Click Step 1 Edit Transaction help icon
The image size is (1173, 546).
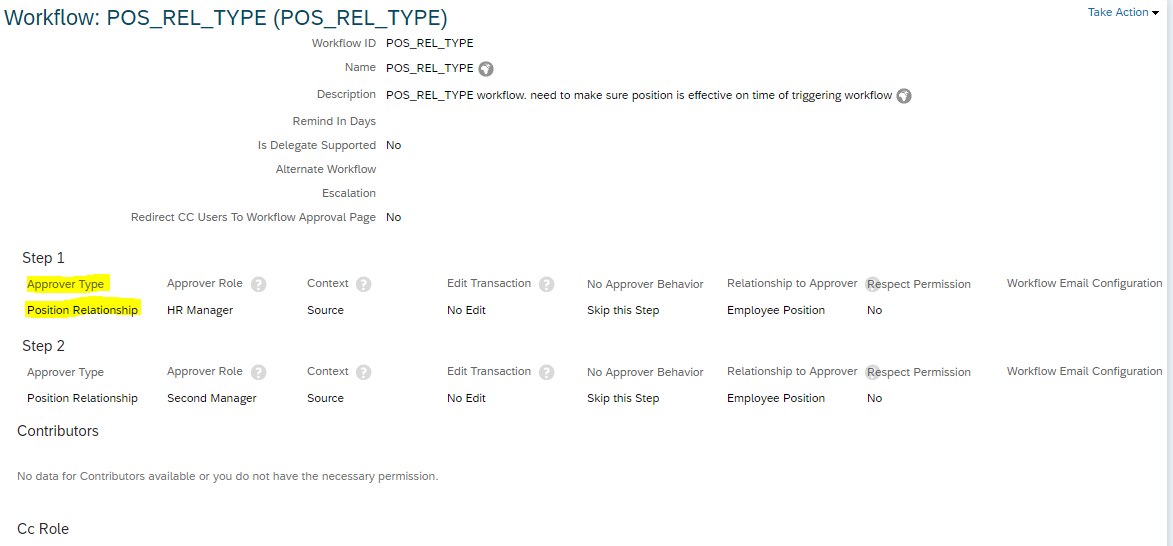pyautogui.click(x=546, y=284)
